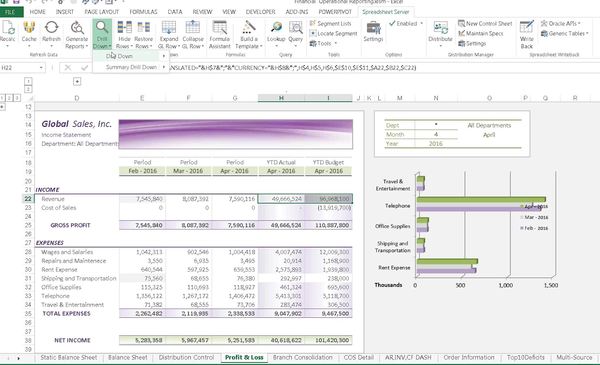Image resolution: width=600 pixels, height=365 pixels.
Task: Click the Distributor icon
Action: pos(440,34)
